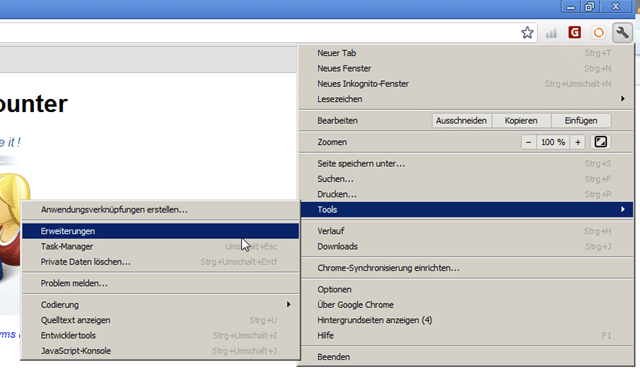Expand the Codierung submenu
The width and height of the screenshot is (640, 373).
160,305
